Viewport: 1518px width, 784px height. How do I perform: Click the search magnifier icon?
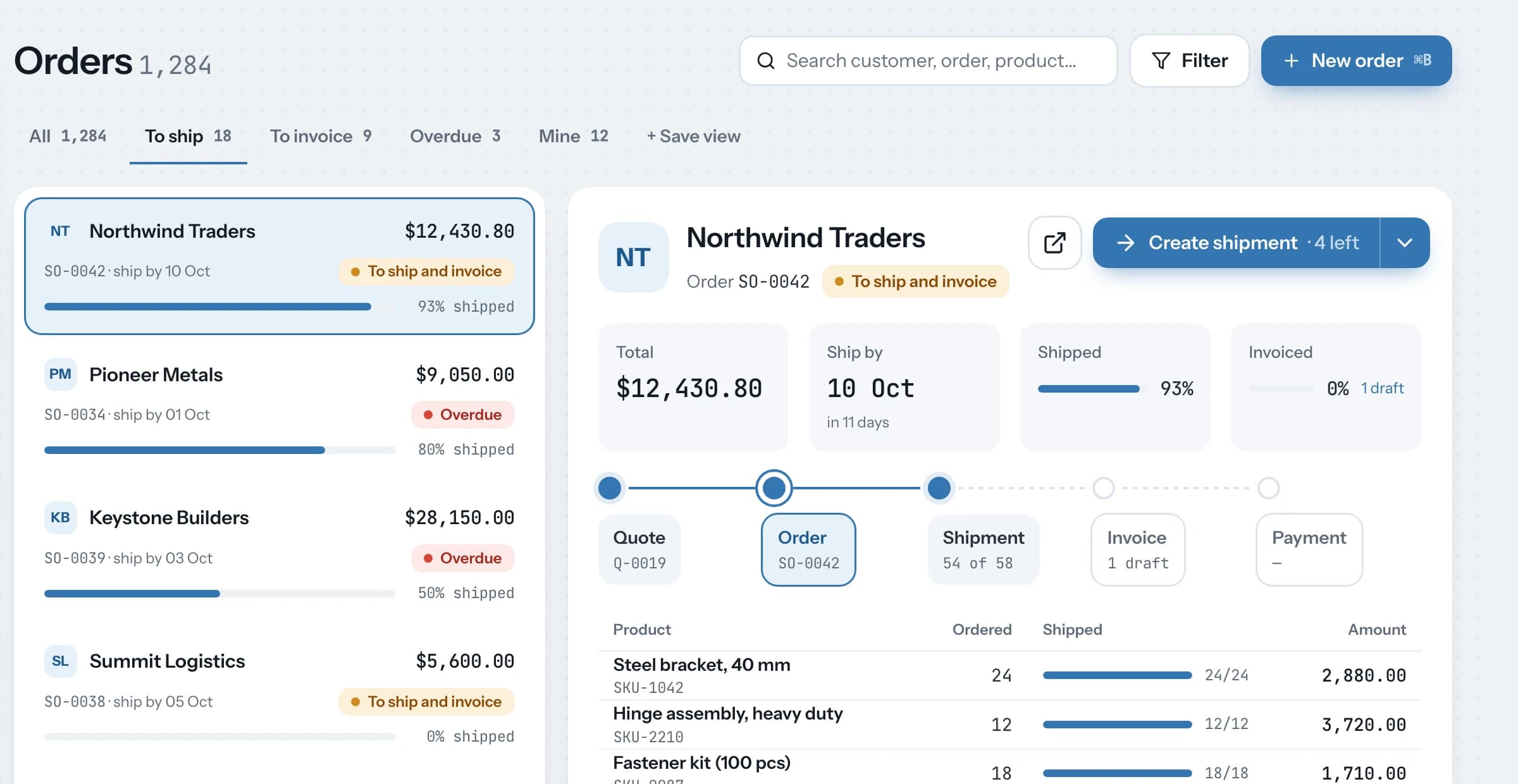point(766,61)
